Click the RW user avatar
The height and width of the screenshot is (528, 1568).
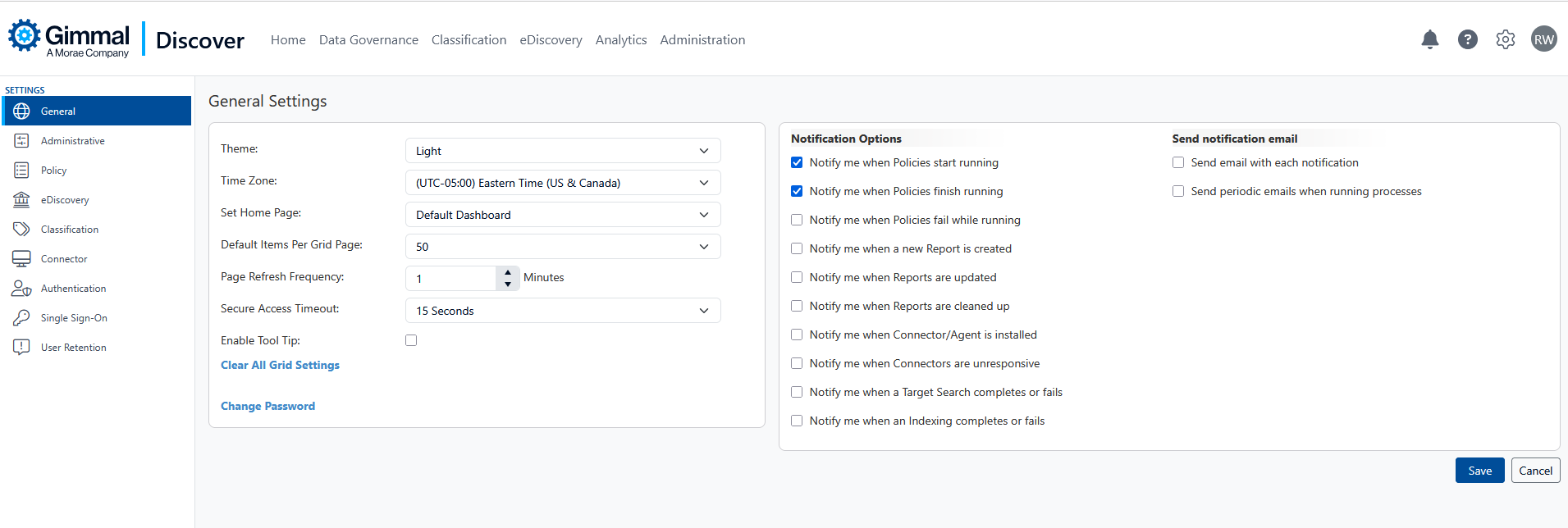click(1543, 39)
